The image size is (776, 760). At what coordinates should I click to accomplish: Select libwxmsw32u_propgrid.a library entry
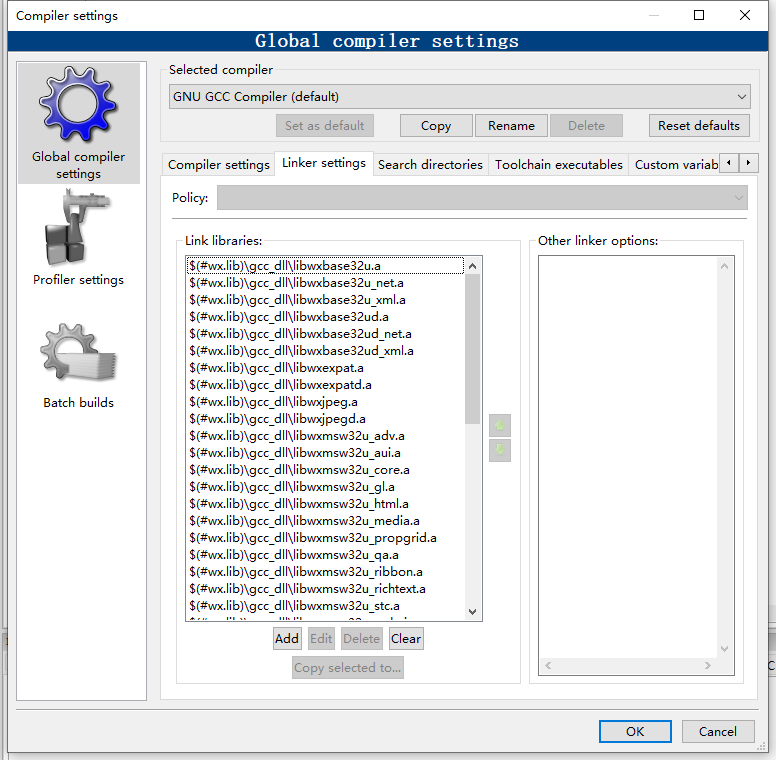click(325, 538)
